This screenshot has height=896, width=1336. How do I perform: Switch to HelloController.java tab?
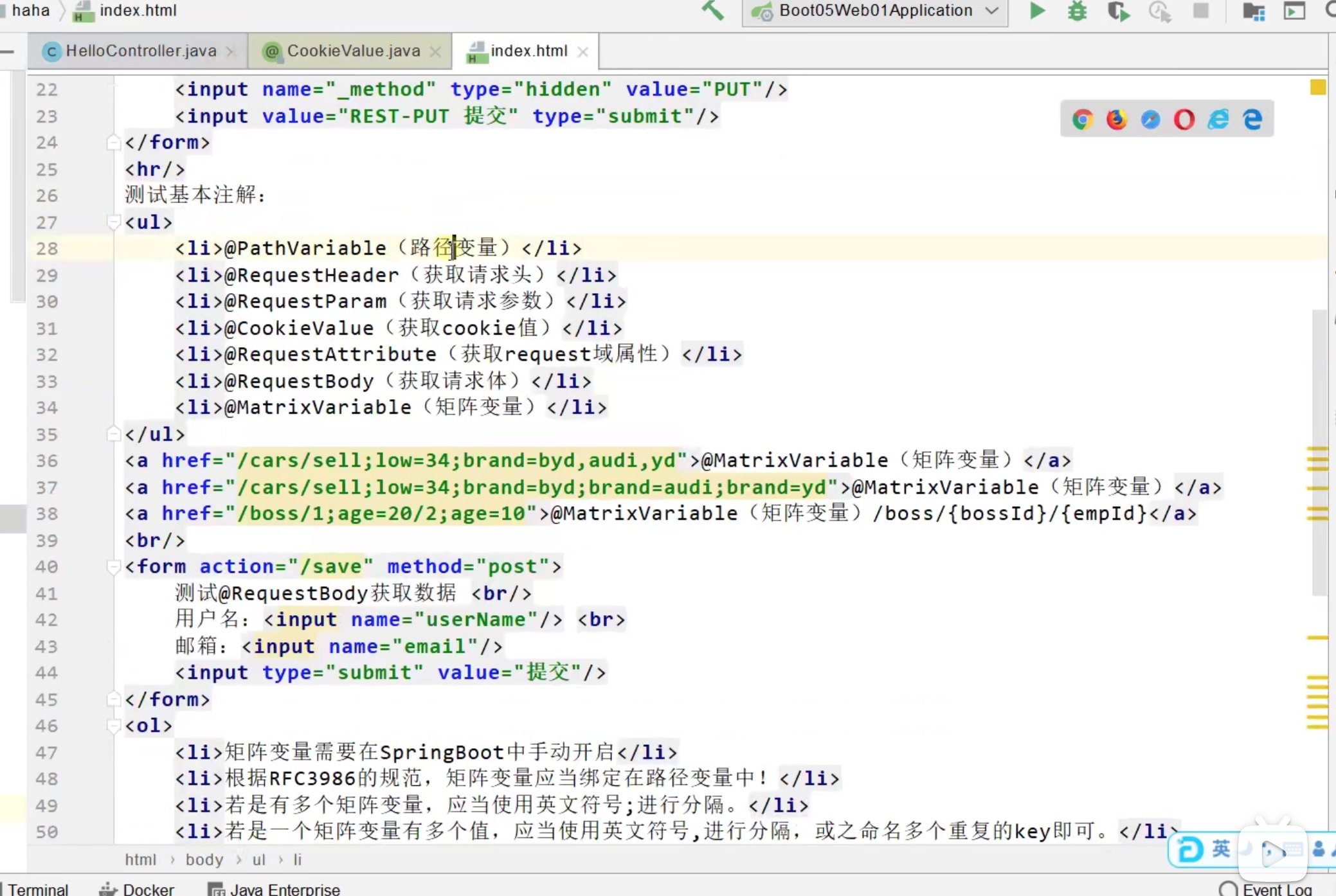coord(140,51)
